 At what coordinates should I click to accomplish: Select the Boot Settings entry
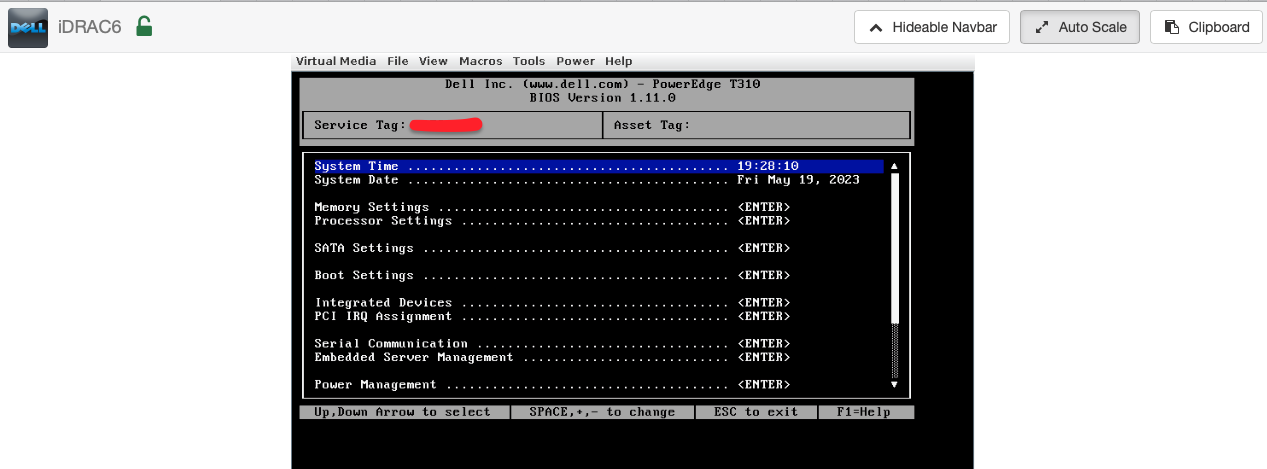[x=552, y=275]
